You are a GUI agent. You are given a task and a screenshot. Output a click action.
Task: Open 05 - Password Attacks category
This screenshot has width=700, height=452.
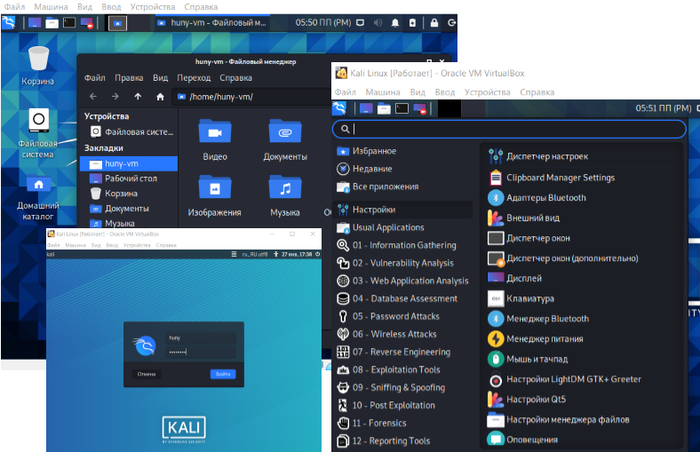(403, 316)
